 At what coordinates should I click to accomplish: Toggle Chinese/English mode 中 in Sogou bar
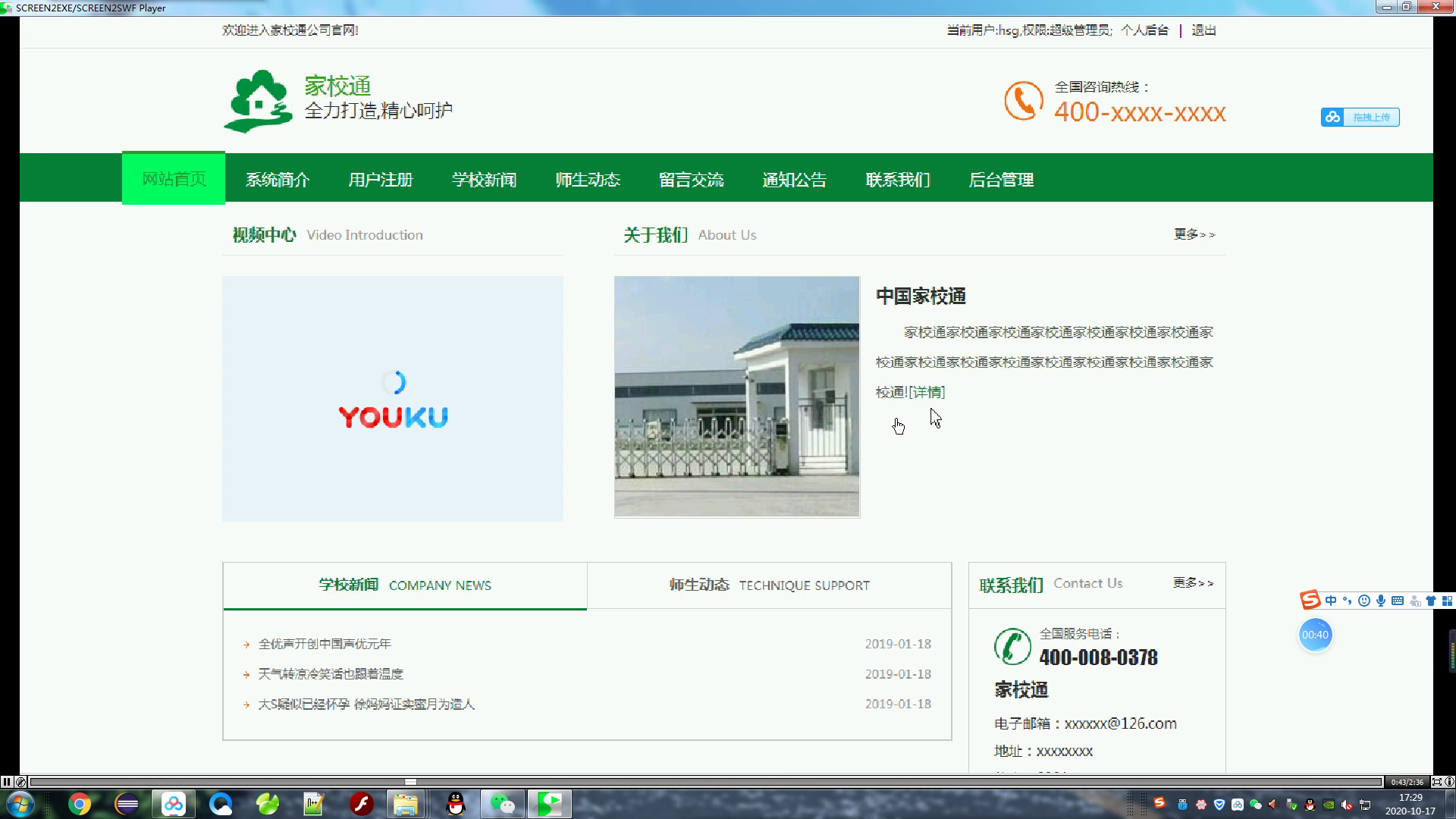1331,601
